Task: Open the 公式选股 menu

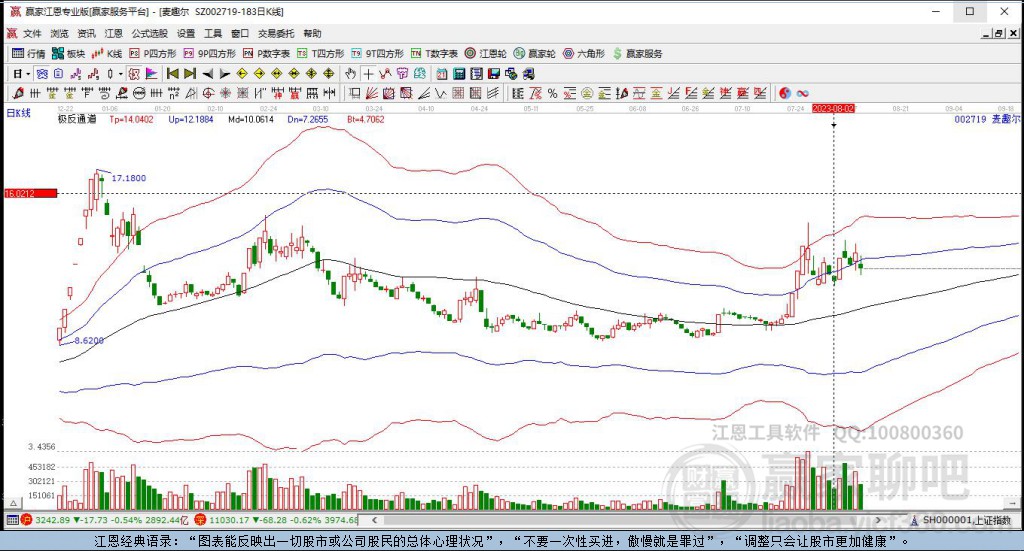Action: [x=150, y=33]
